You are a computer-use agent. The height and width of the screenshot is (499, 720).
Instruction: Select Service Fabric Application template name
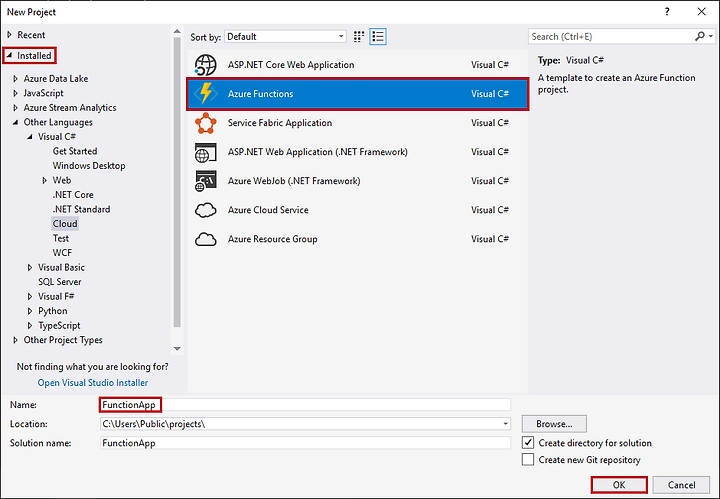point(280,123)
